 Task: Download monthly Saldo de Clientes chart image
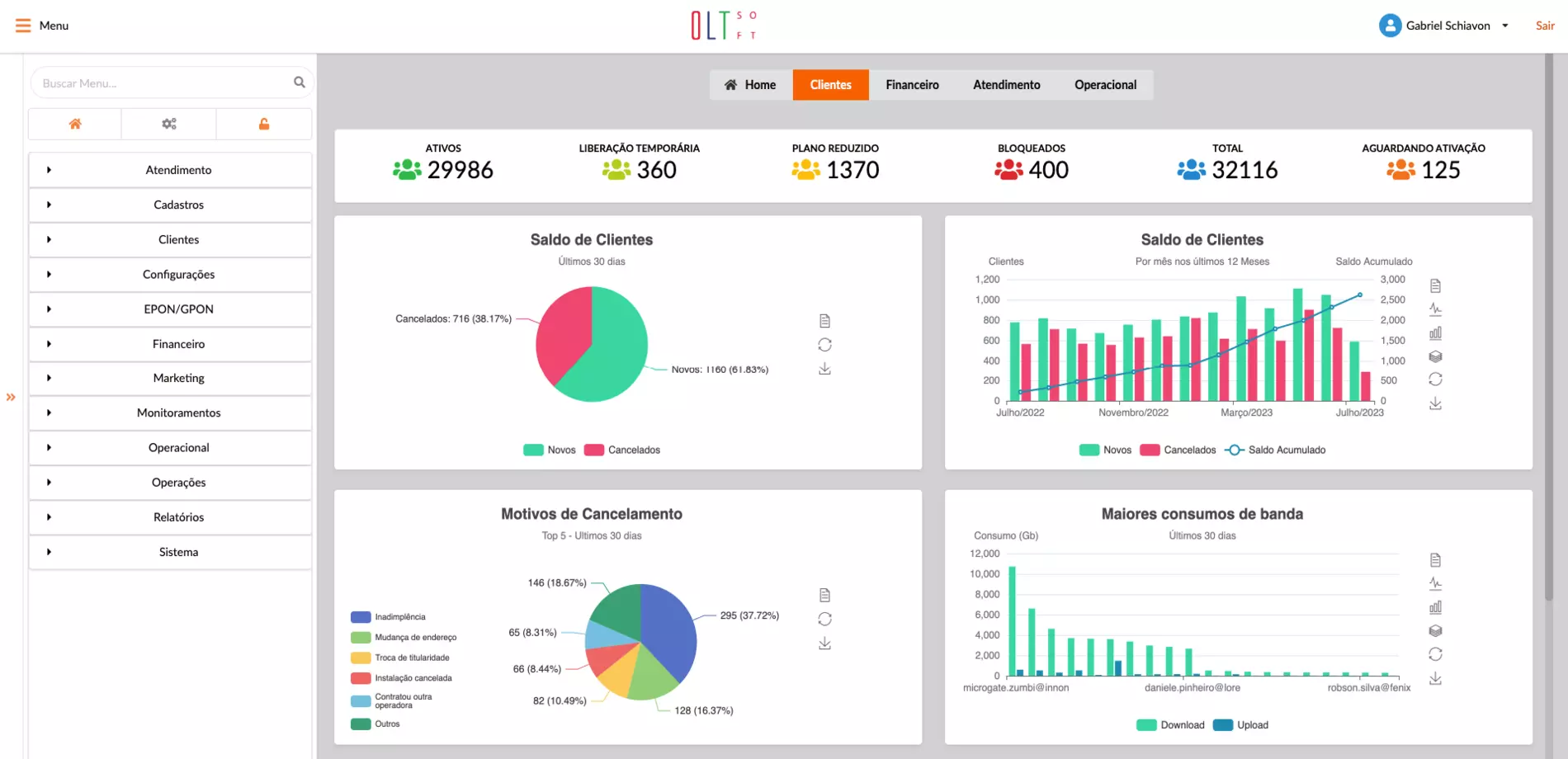(x=1435, y=403)
